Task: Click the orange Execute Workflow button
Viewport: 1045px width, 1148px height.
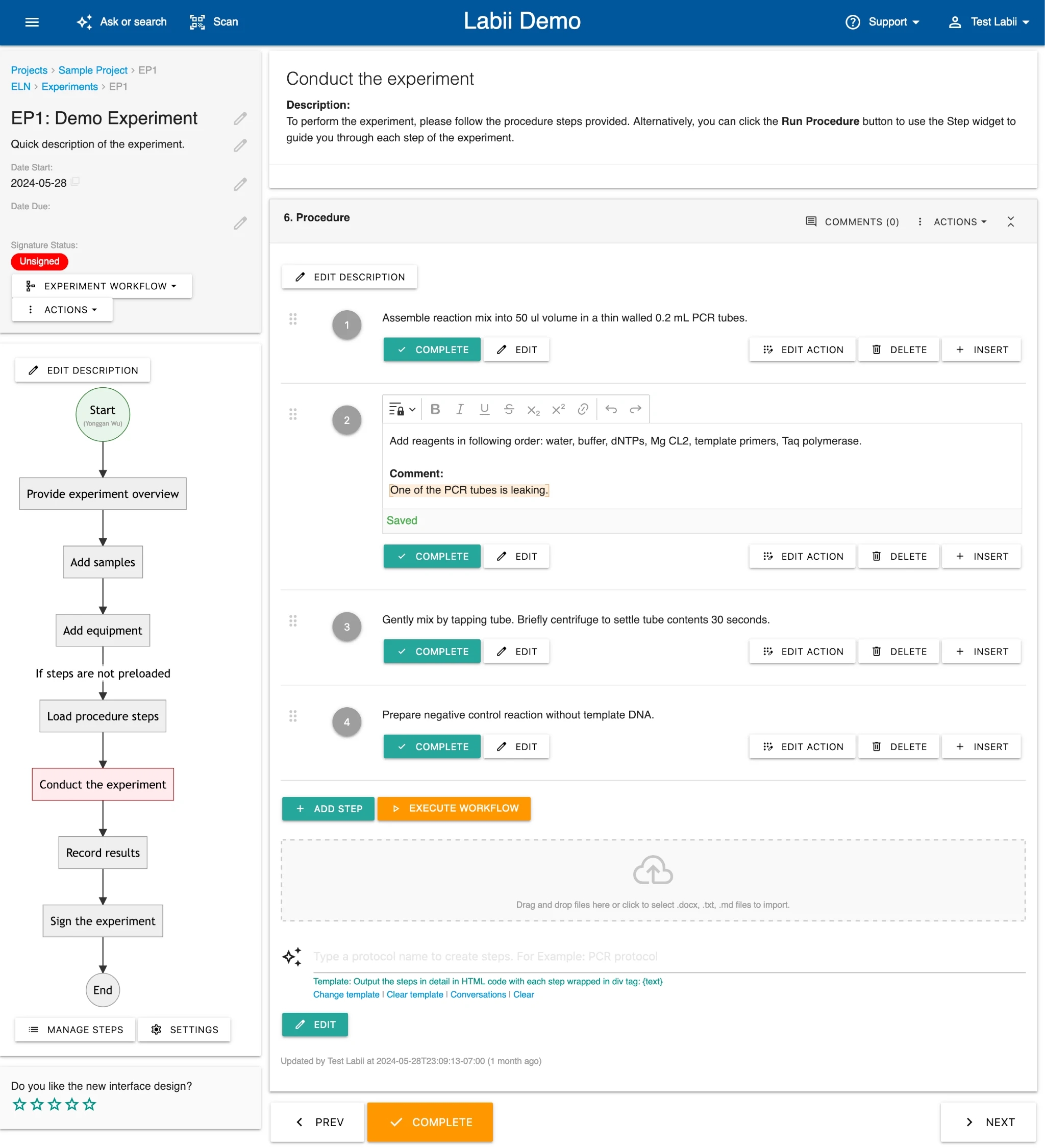Action: 454,808
